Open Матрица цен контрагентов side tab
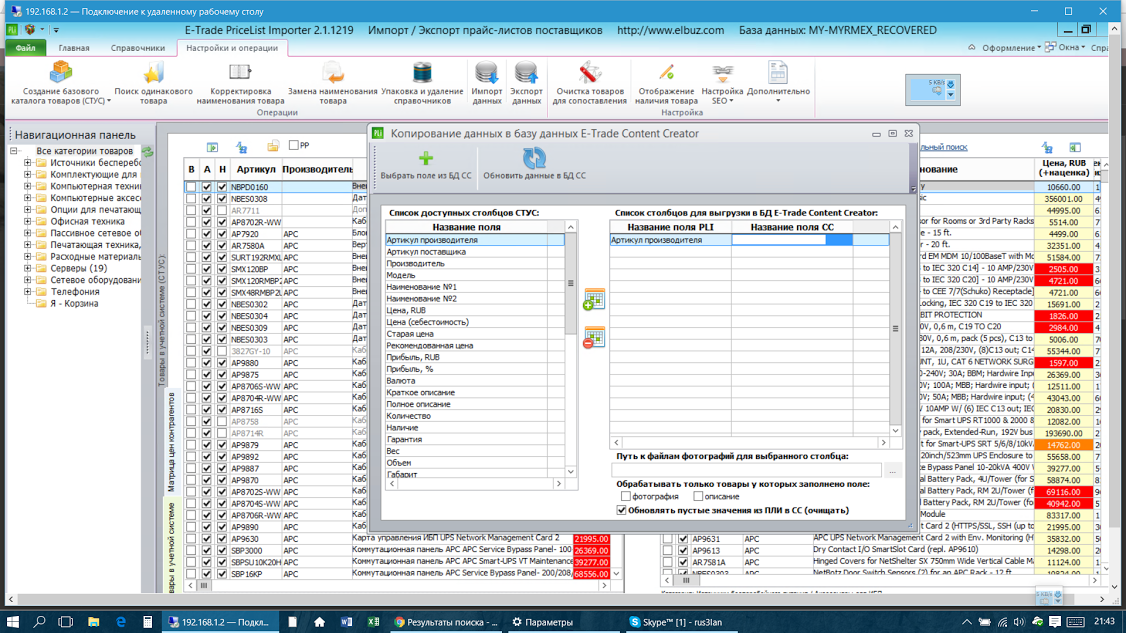The height and width of the screenshot is (633, 1126). pos(172,442)
